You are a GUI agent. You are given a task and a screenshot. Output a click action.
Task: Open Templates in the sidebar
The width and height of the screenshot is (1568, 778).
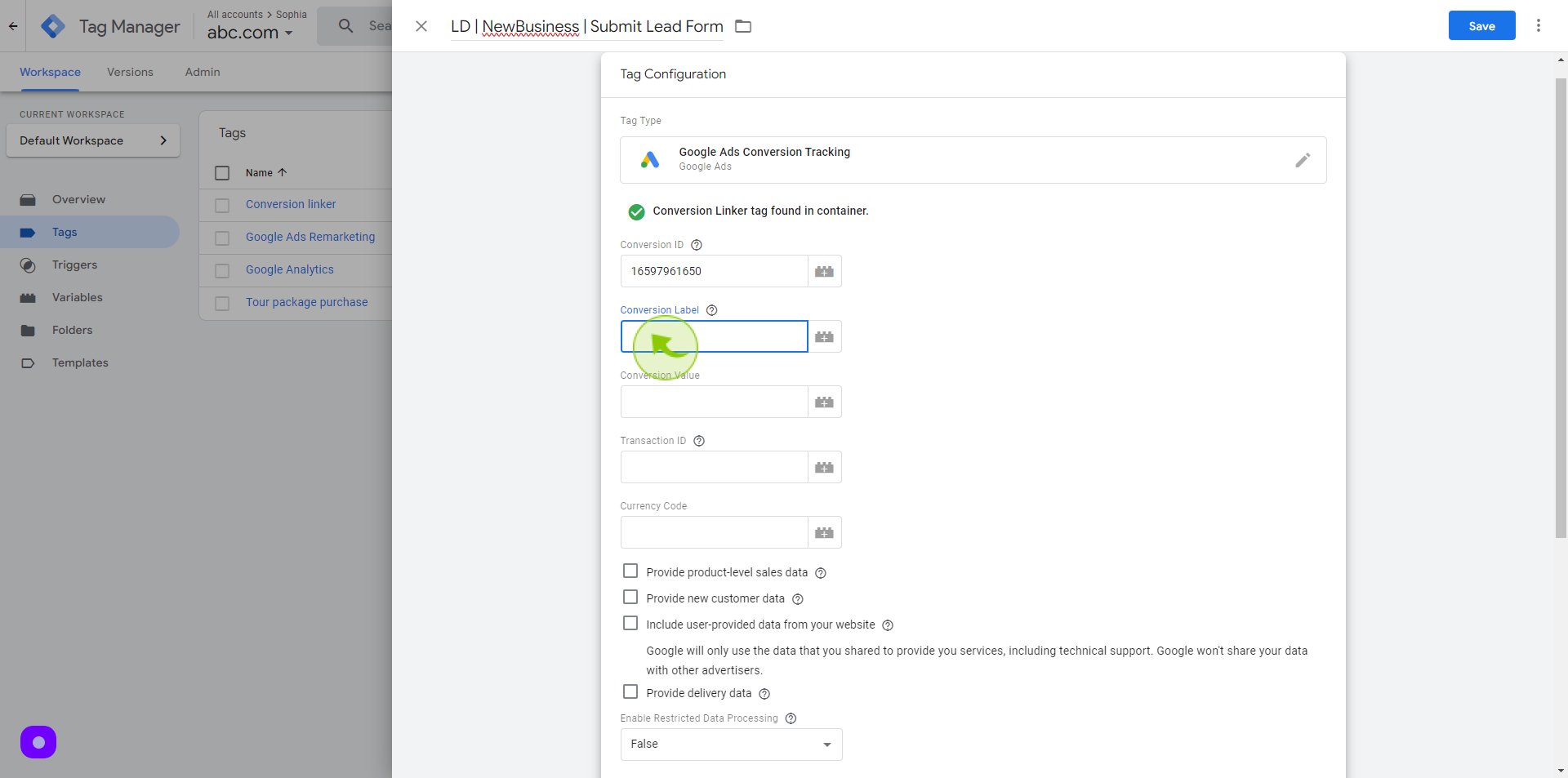point(80,362)
